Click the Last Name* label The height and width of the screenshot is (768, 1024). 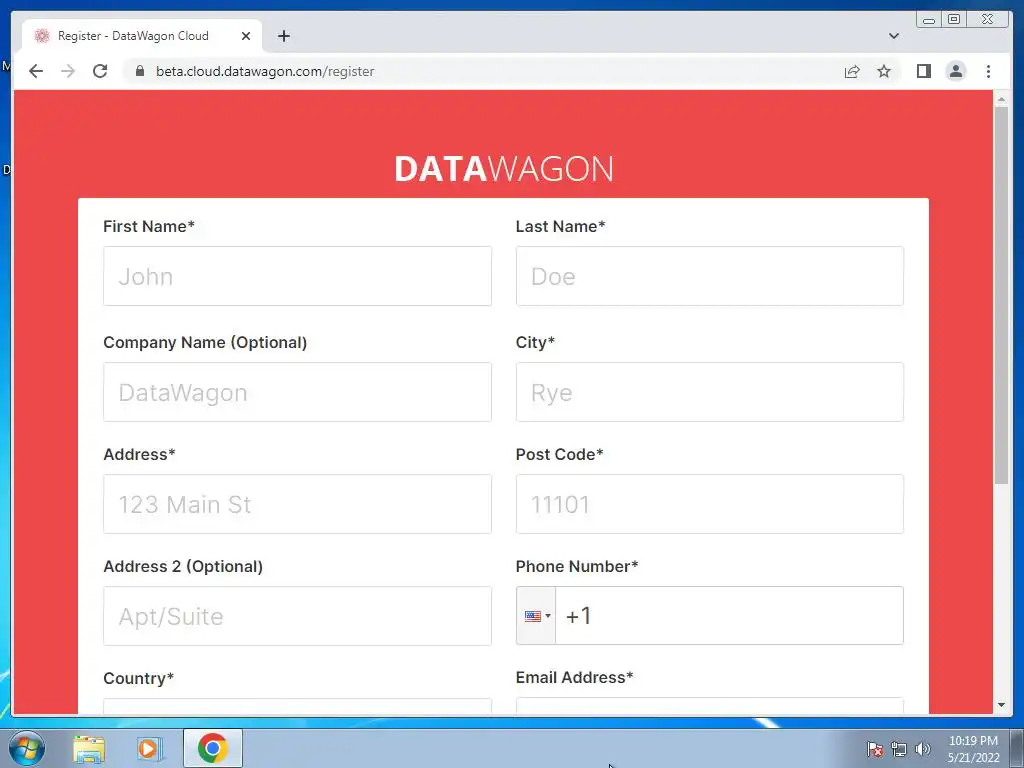pyautogui.click(x=560, y=227)
